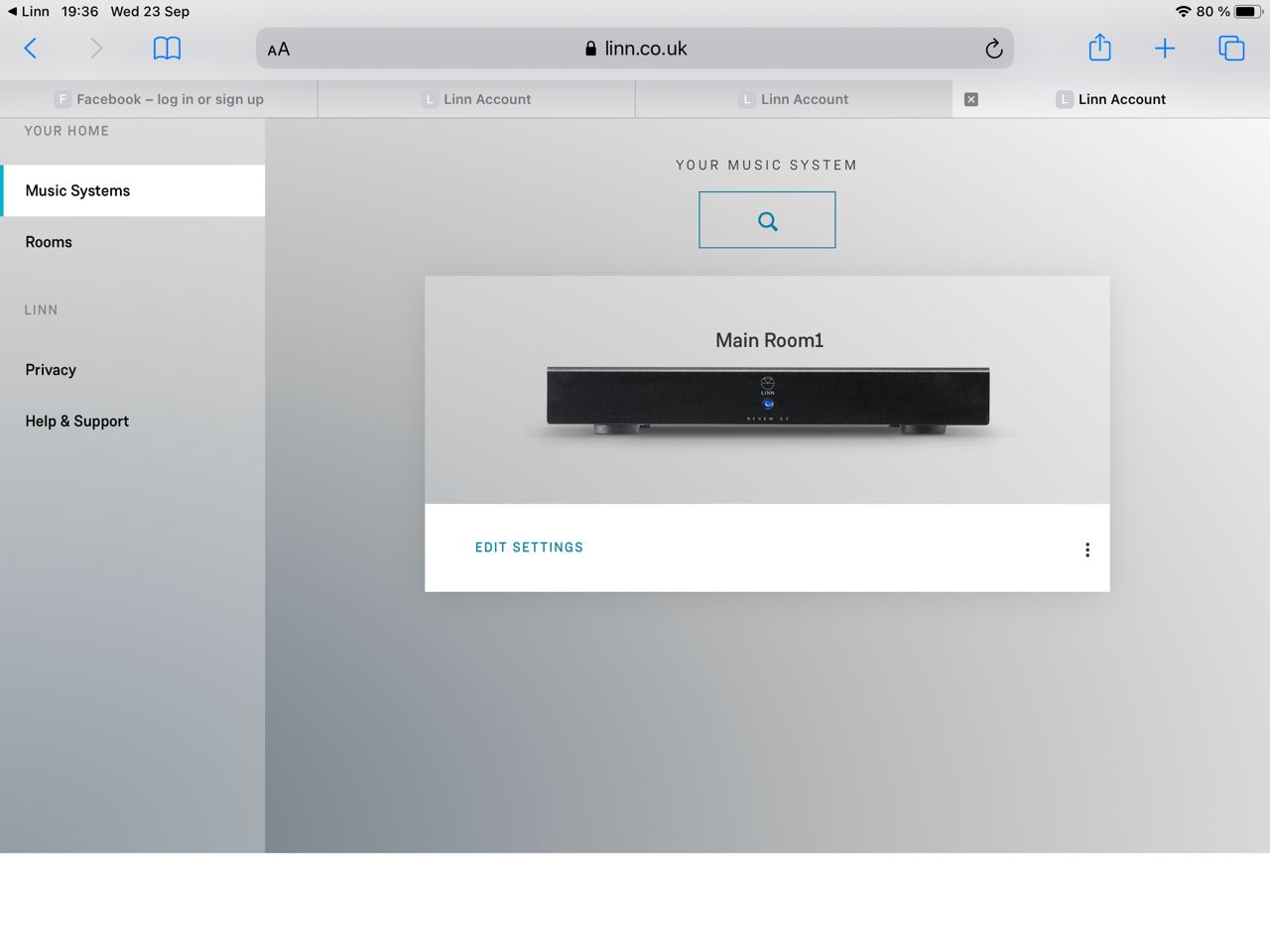Return to Linn app via status bar
The width and height of the screenshot is (1270, 952).
pyautogui.click(x=28, y=11)
